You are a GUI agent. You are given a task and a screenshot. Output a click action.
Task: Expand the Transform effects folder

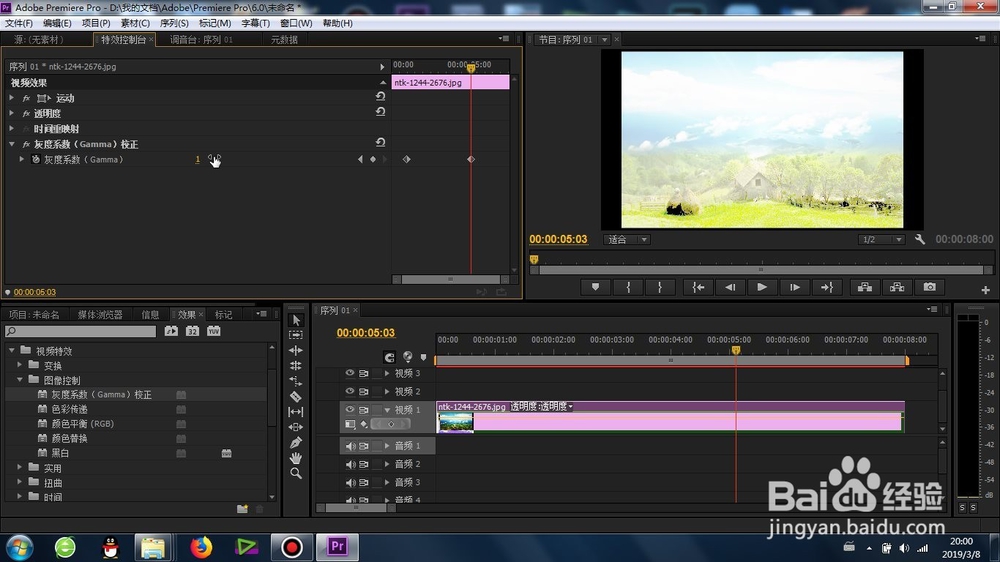[x=20, y=366]
